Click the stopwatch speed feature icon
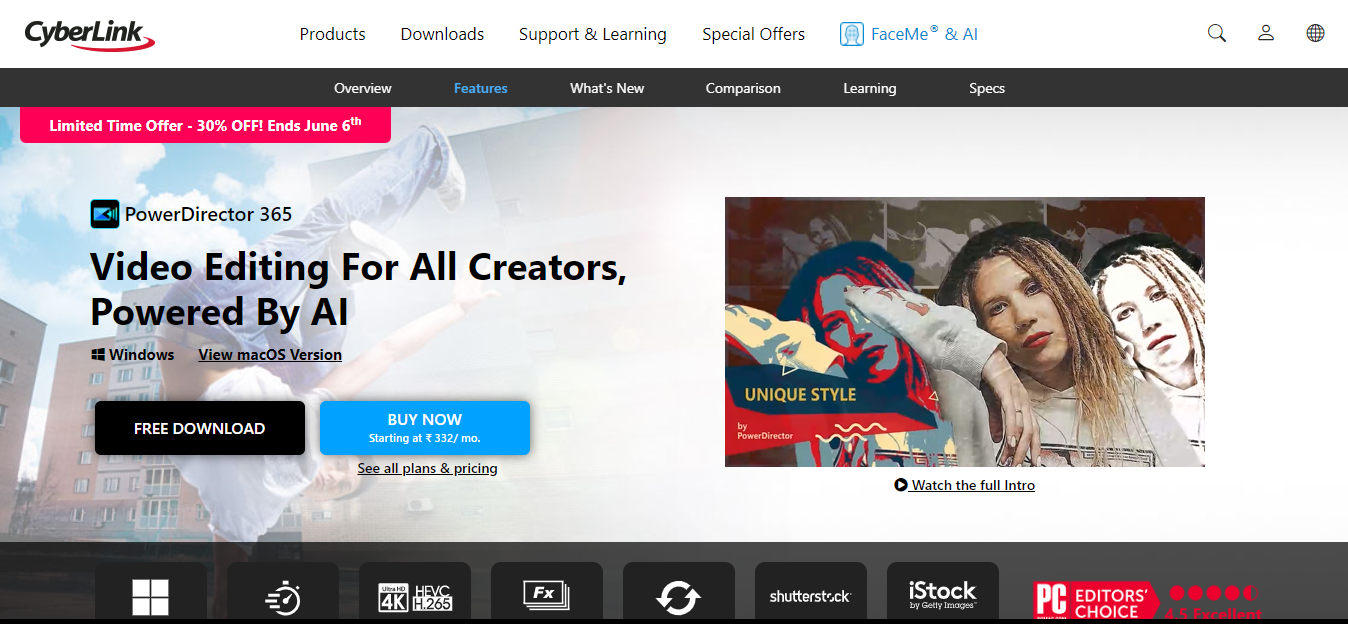The height and width of the screenshot is (624, 1348). [283, 598]
